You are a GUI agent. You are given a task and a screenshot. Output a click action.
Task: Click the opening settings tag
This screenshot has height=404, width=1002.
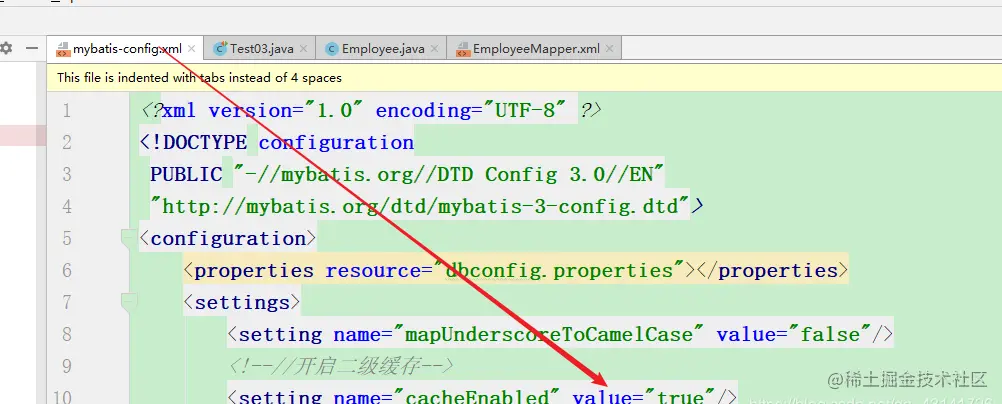pos(242,302)
